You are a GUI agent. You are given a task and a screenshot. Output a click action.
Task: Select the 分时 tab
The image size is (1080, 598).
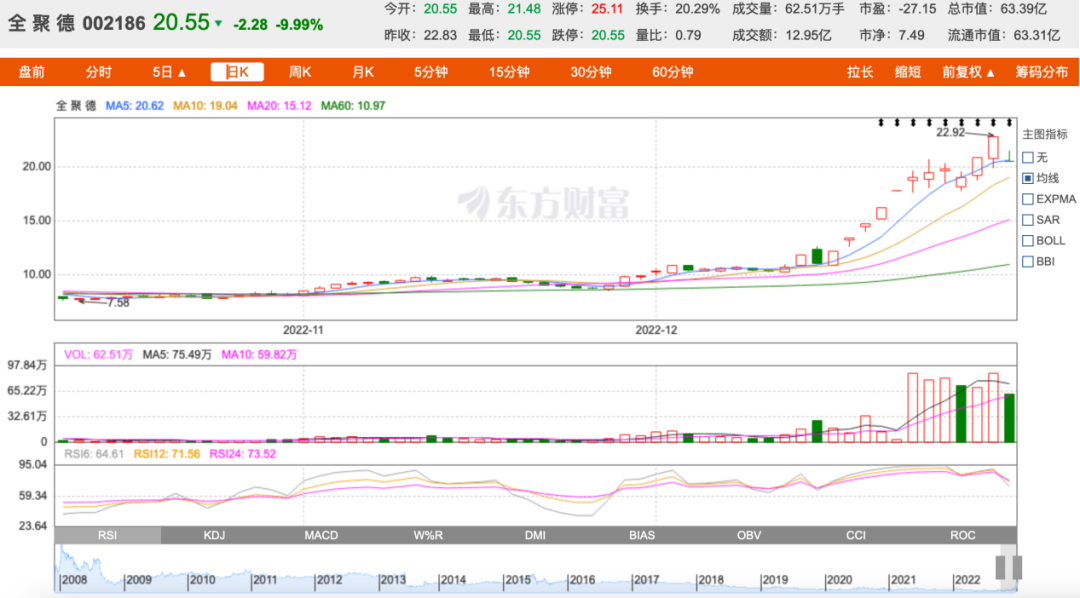pyautogui.click(x=98, y=72)
